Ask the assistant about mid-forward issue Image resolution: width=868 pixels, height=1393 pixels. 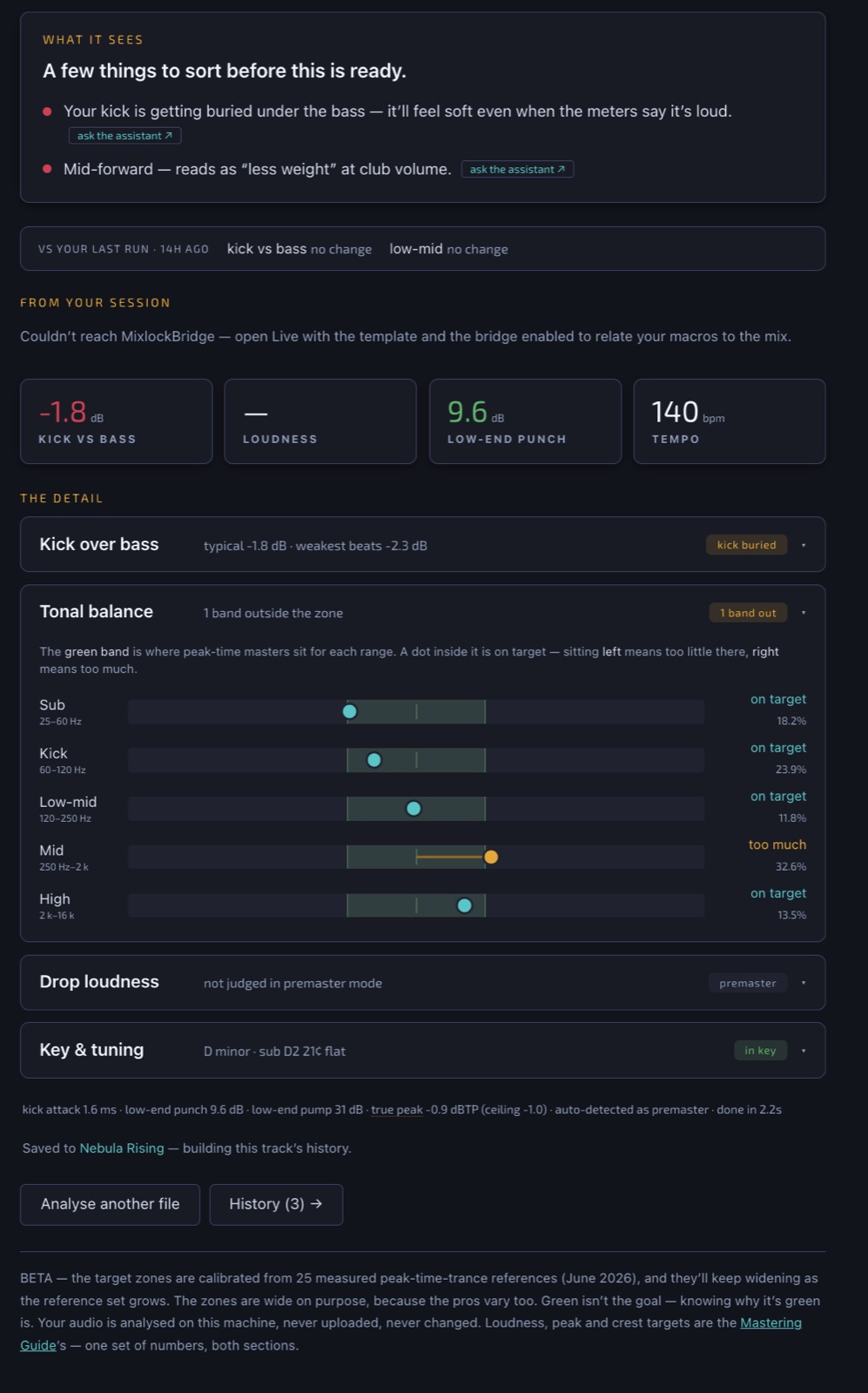click(517, 169)
